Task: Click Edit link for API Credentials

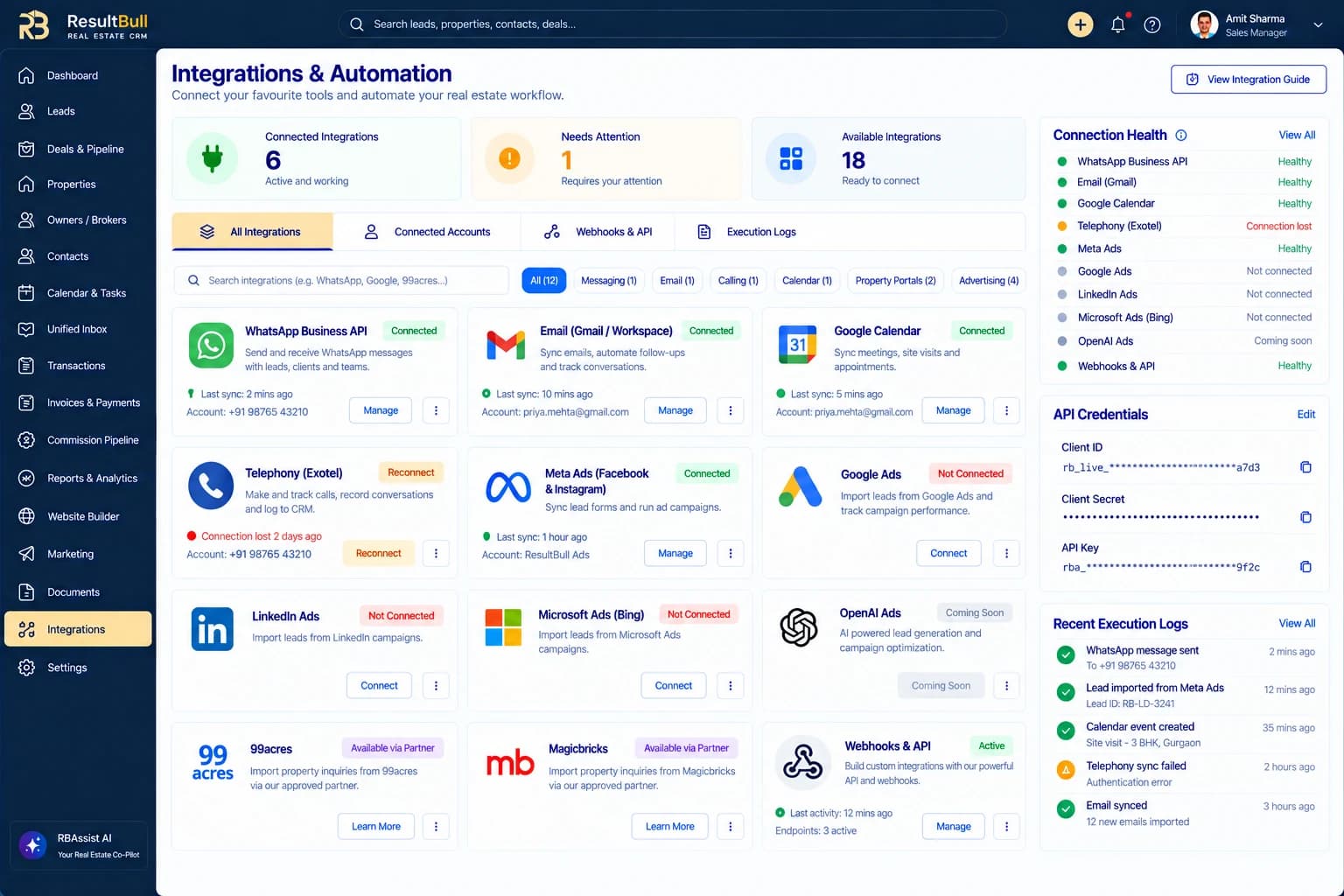Action: coord(1305,415)
